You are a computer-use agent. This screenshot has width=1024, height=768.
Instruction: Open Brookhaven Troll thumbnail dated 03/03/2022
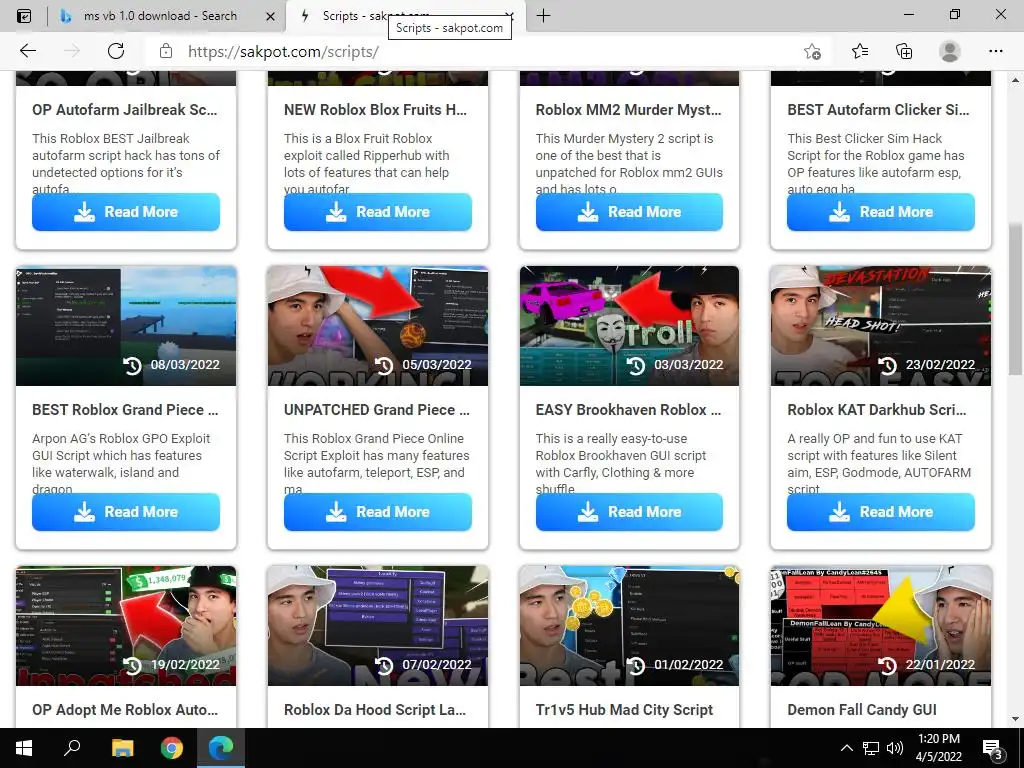pos(629,325)
